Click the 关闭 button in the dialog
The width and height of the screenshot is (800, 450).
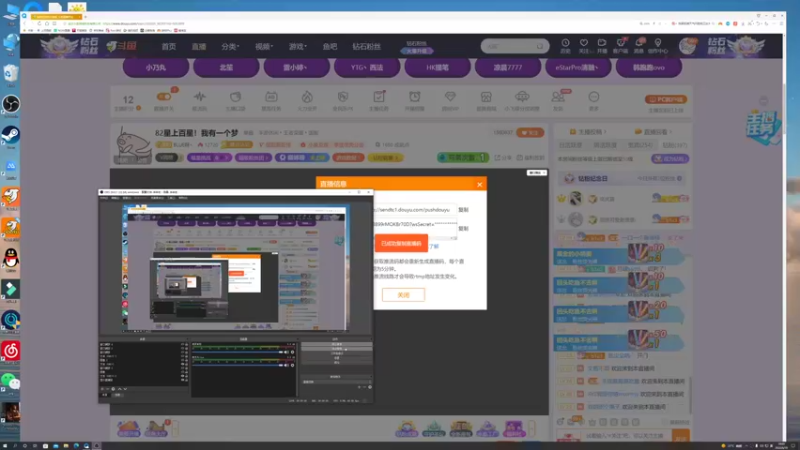403,295
